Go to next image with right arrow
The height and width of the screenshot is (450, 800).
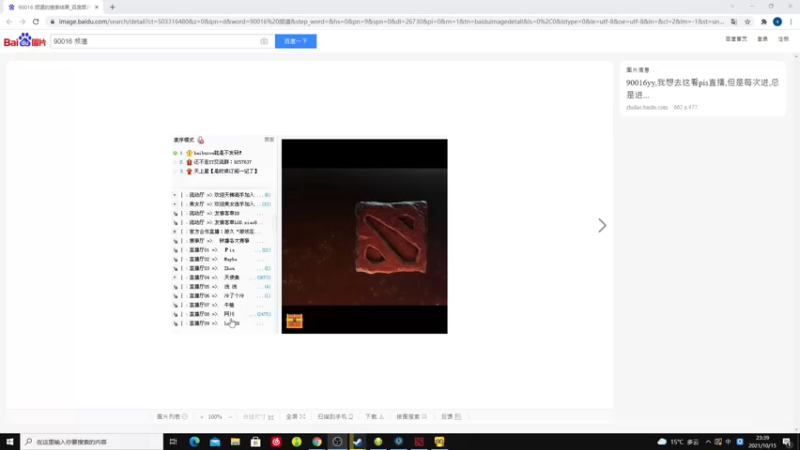pyautogui.click(x=602, y=226)
